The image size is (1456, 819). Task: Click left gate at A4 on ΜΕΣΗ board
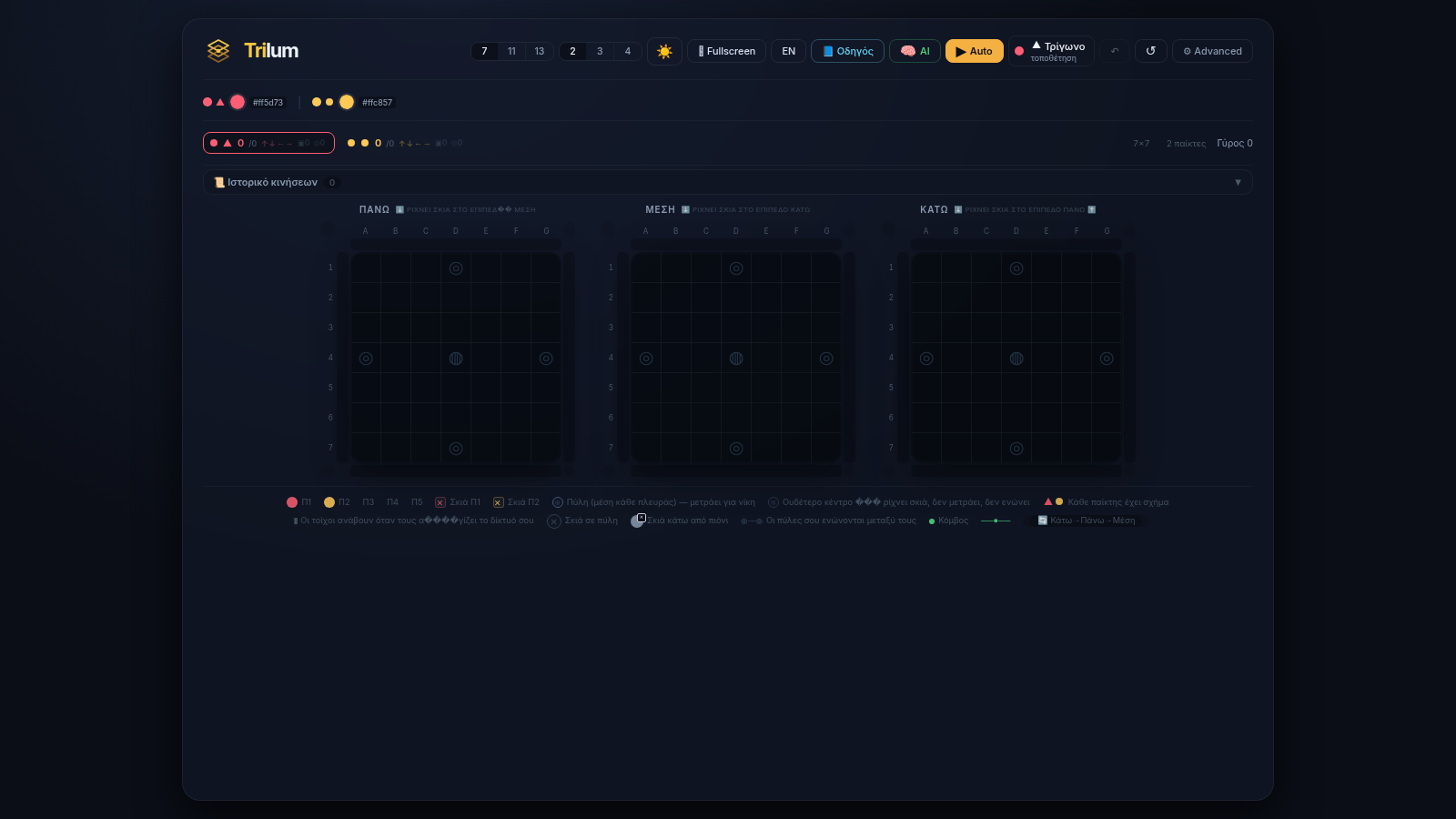pos(646,359)
